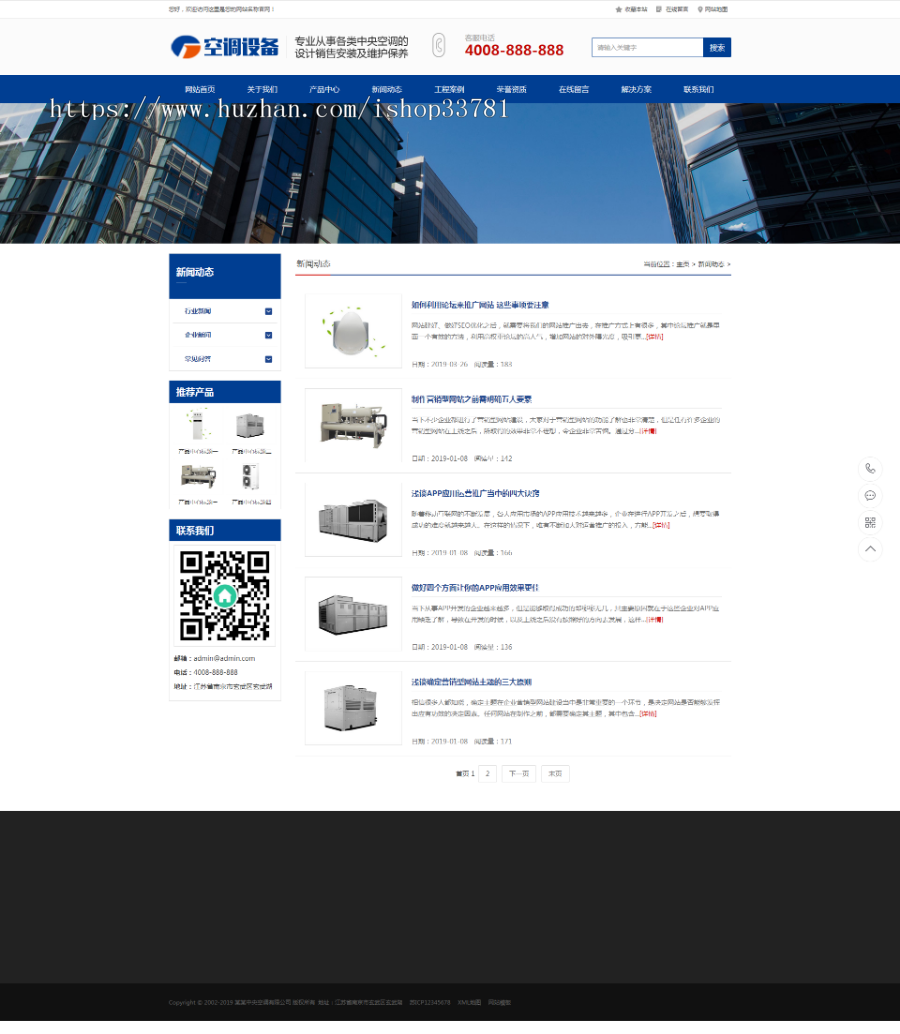Open recommended grey modular chiller product thumbnail
The image size is (900, 1034).
[251, 425]
